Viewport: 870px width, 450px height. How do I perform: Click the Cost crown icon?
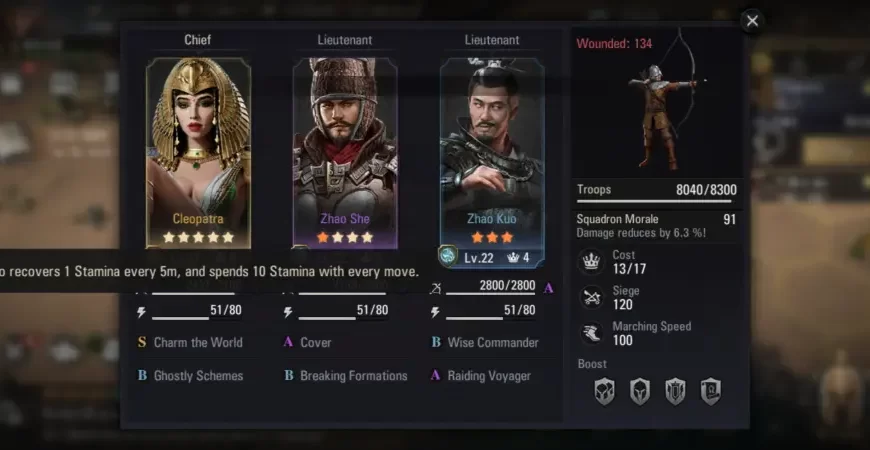point(591,262)
